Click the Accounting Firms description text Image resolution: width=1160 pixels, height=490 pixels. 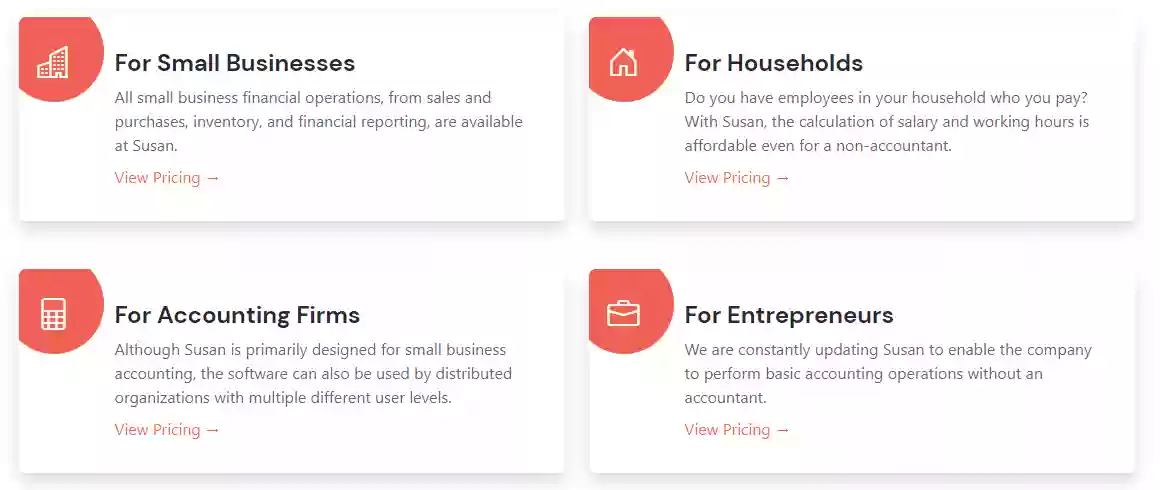point(313,374)
